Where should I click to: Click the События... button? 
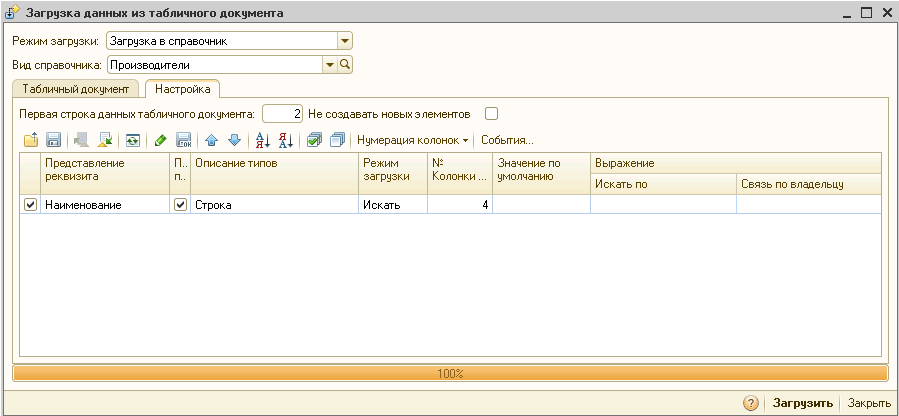507,140
